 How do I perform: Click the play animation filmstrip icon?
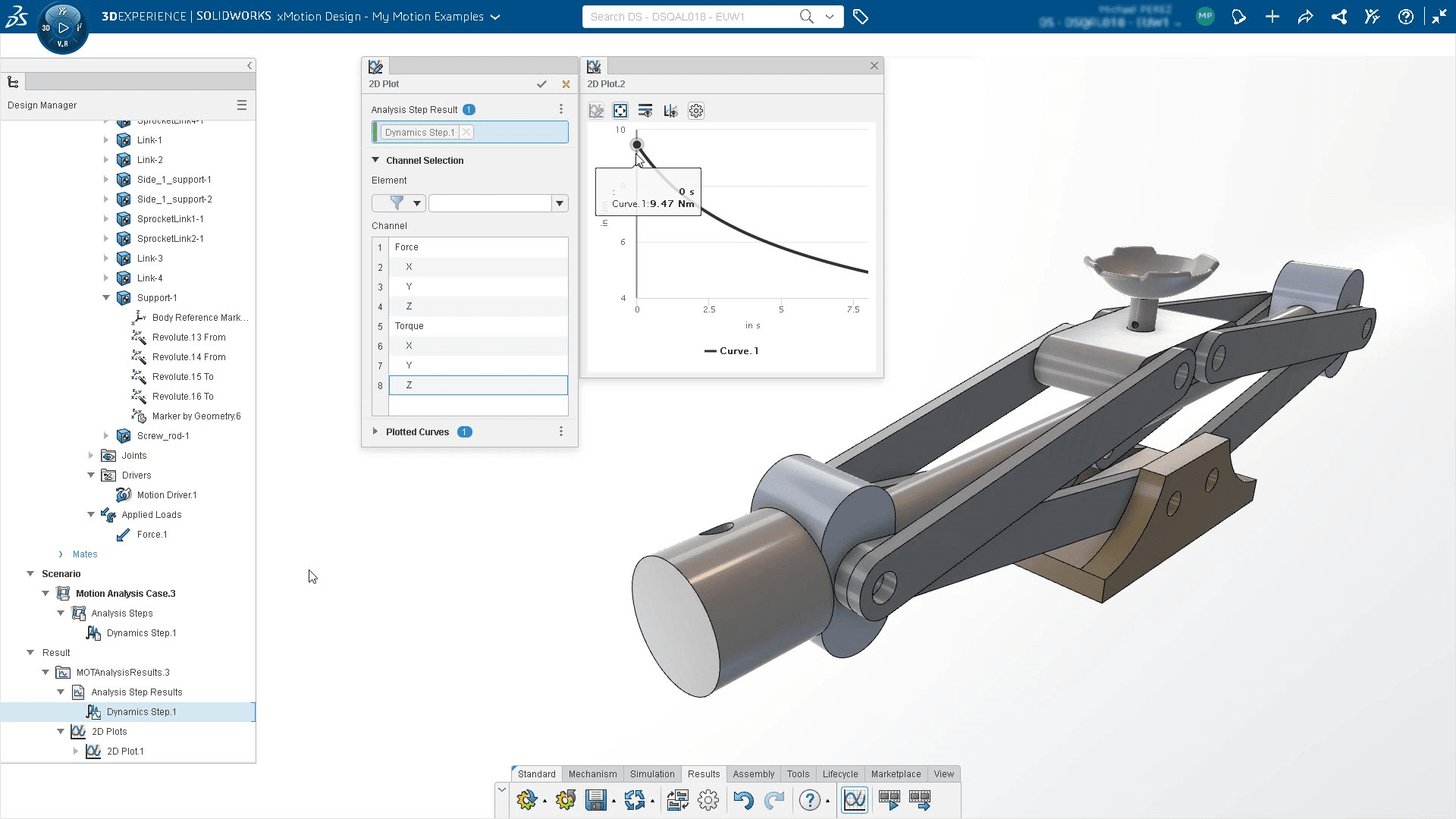(x=889, y=799)
